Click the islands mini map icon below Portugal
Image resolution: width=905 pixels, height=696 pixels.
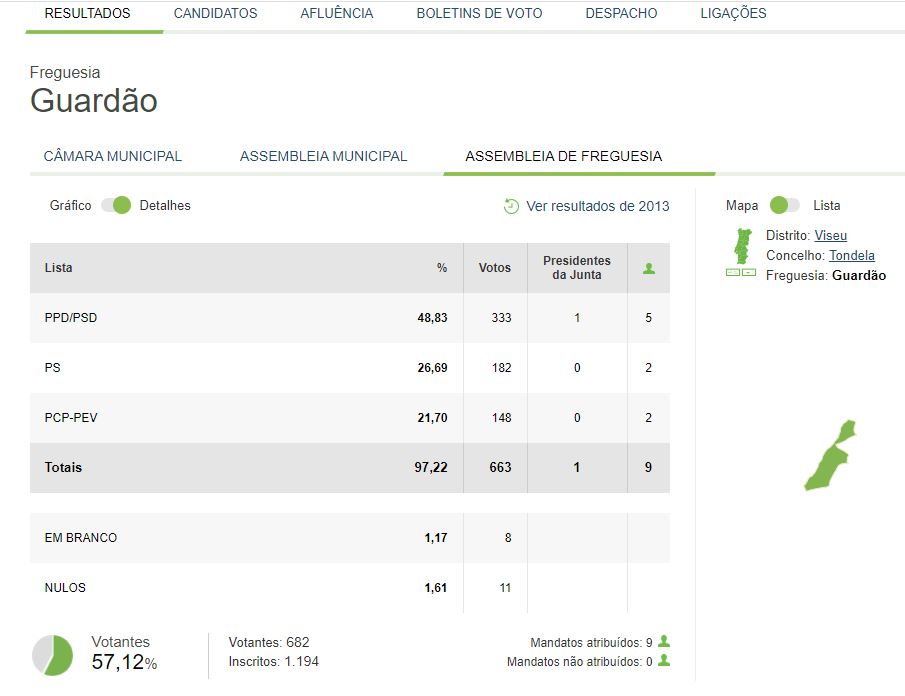click(x=741, y=272)
